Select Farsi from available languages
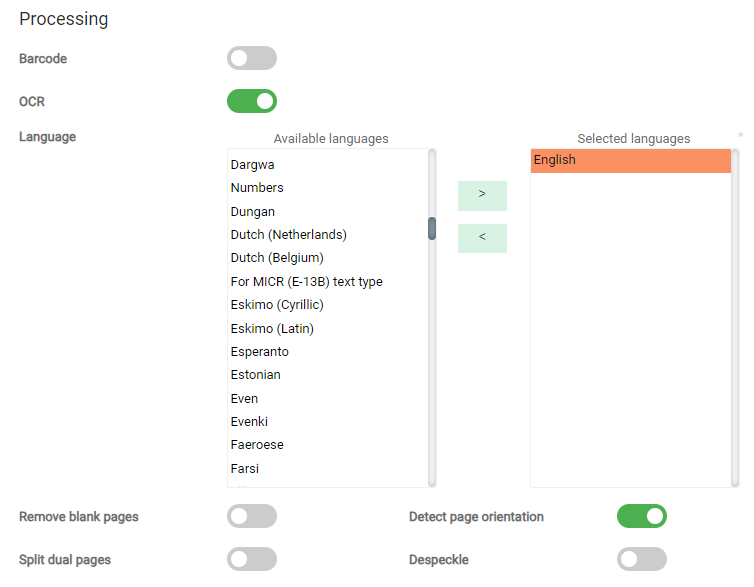This screenshot has height=587, width=754. pyautogui.click(x=245, y=469)
